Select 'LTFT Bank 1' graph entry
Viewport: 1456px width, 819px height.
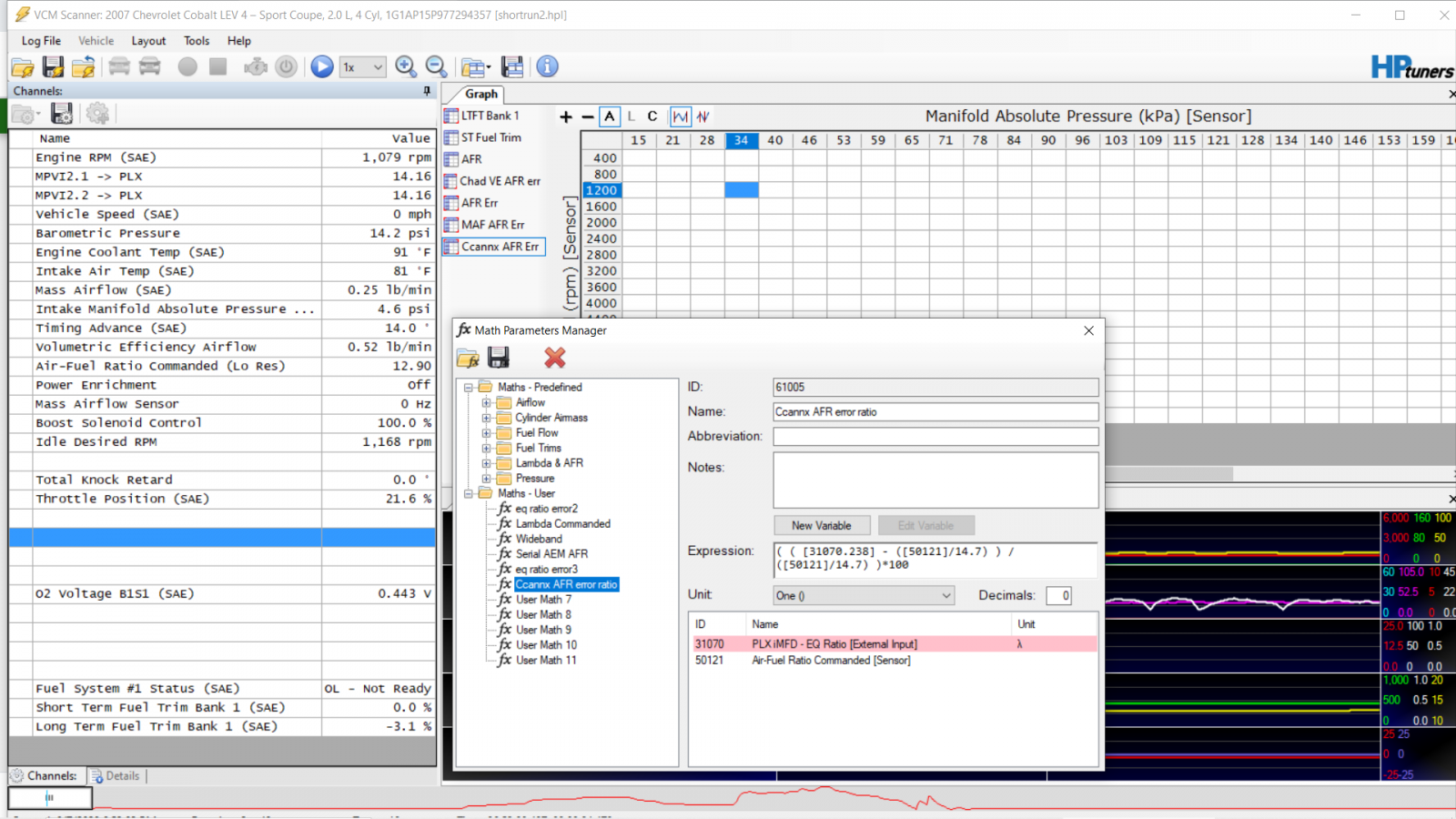coord(481,116)
